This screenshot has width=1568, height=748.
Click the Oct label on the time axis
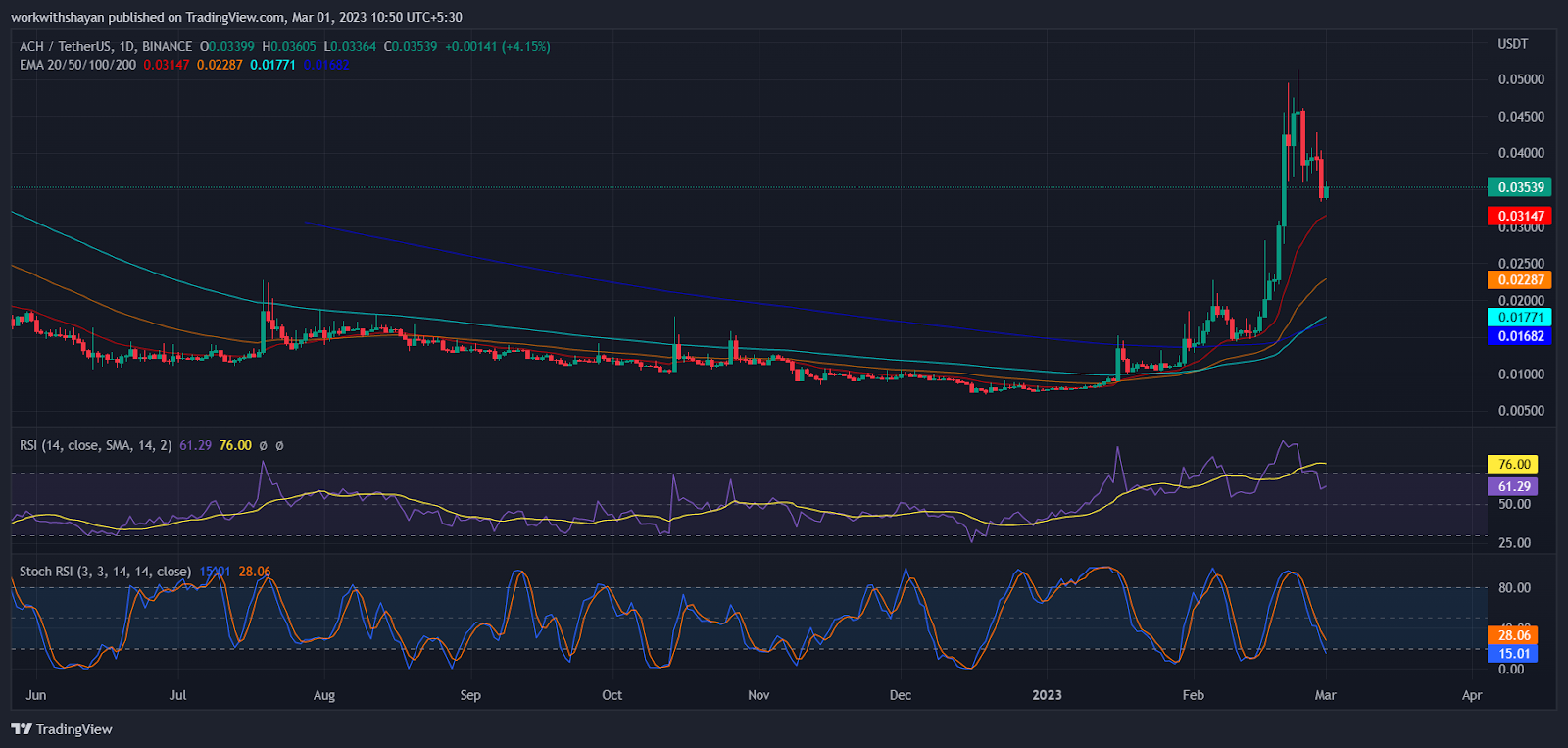pos(612,695)
